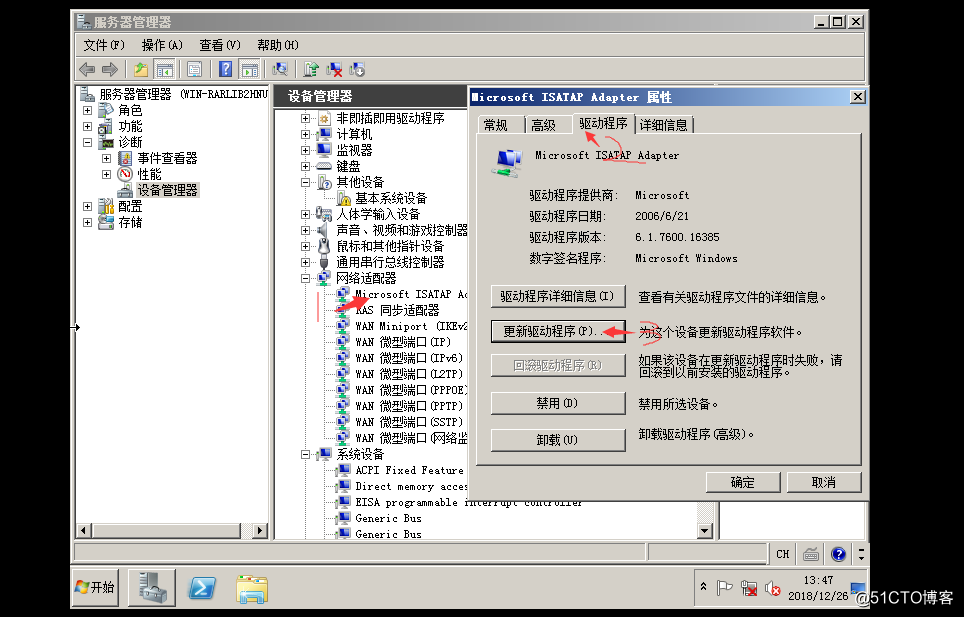Click the disable device toolbar icon with down arrow
The width and height of the screenshot is (964, 617).
[357, 69]
